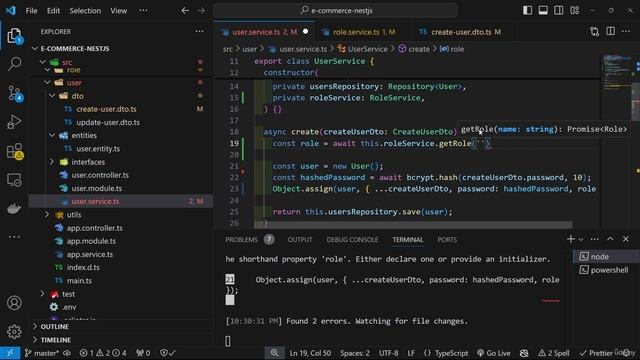Expand the TIMELINE section
Viewport: 640px width, 360px height.
click(121, 340)
